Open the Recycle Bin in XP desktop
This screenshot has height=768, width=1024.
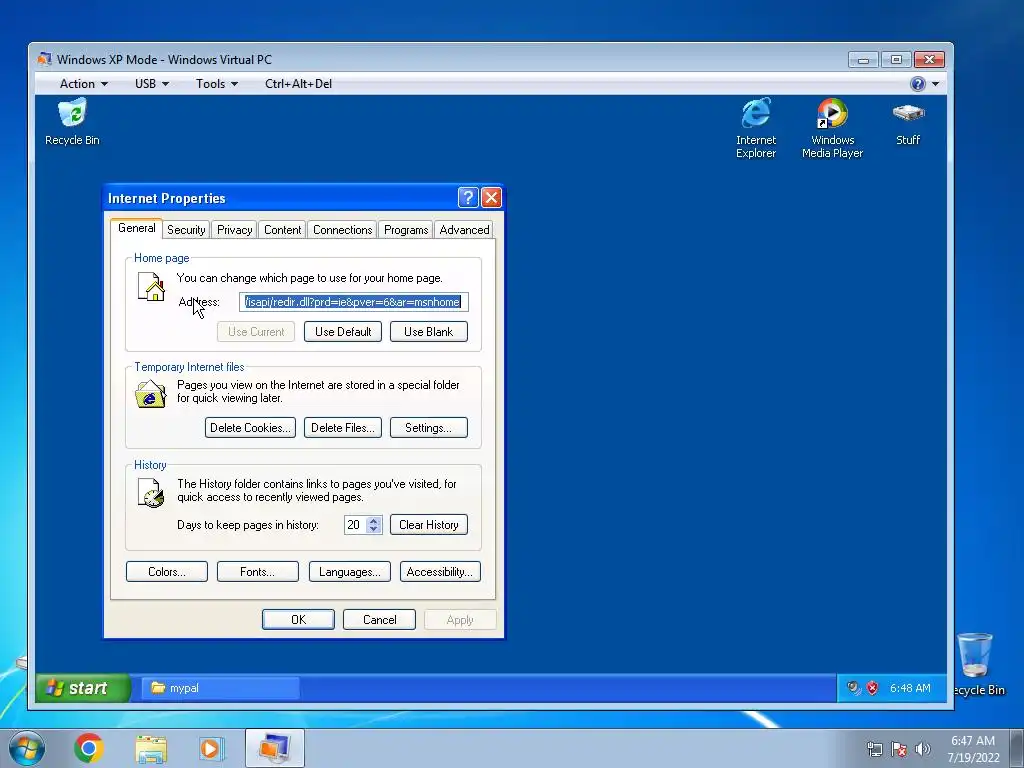pyautogui.click(x=72, y=121)
